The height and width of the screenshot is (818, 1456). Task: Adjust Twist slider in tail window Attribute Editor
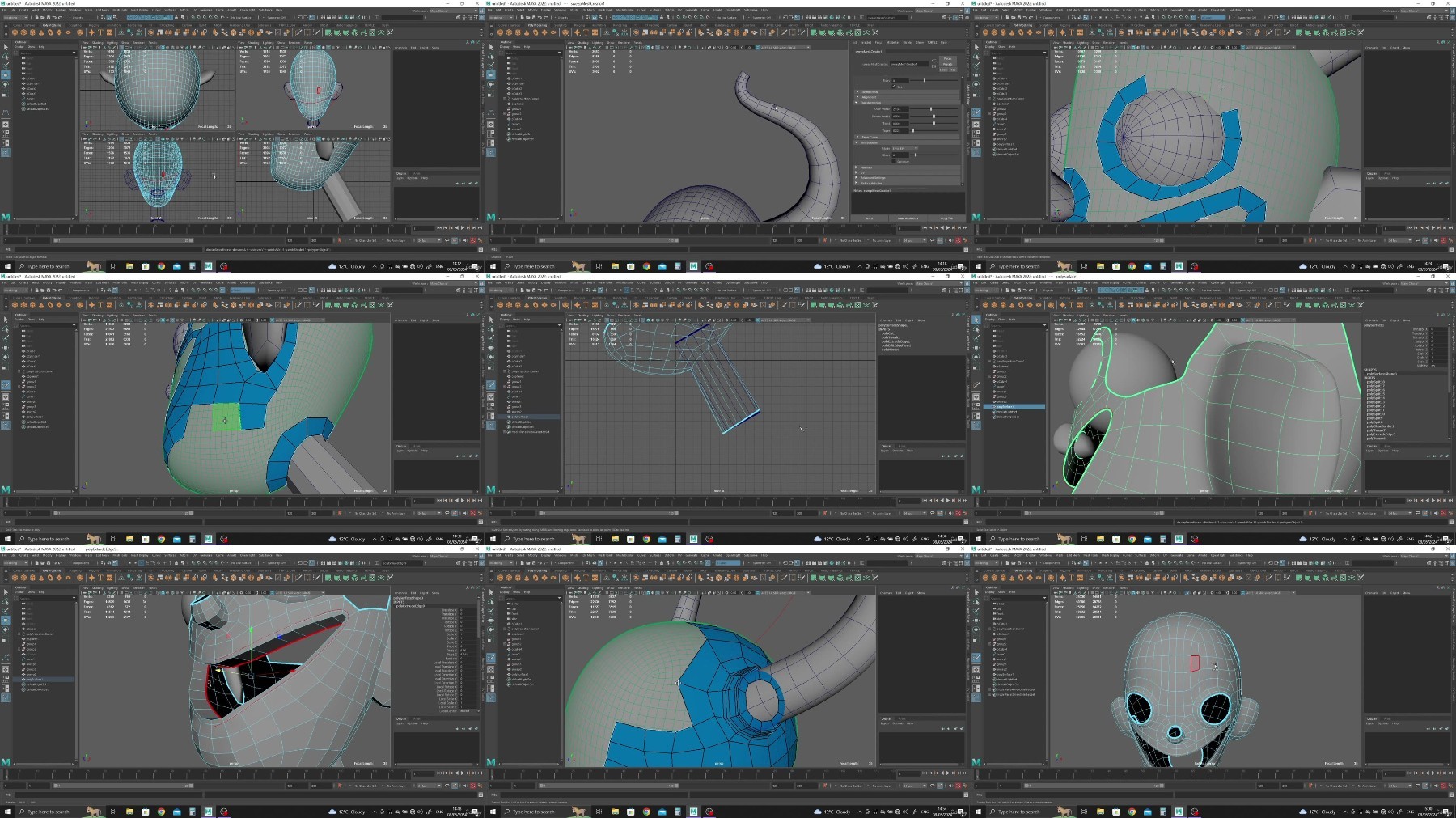point(934,123)
